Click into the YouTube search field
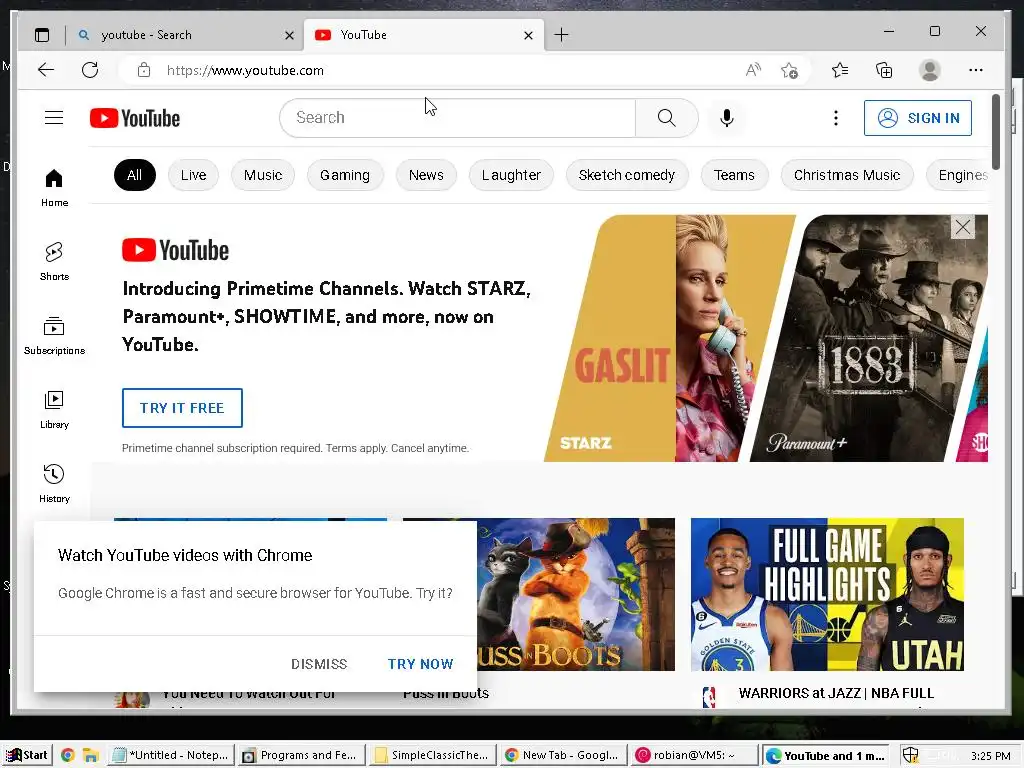1024x768 pixels. tap(457, 118)
